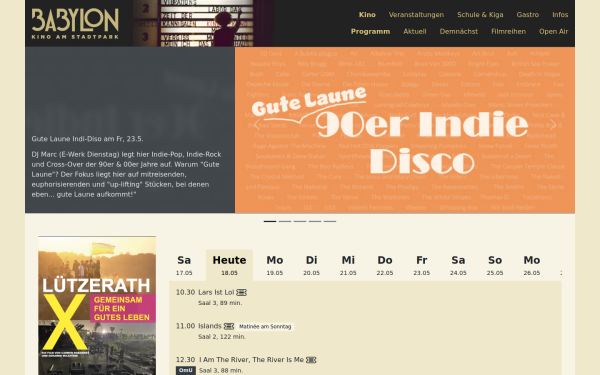Jump to the first carousel slide indicator
Image resolution: width=600 pixels, height=375 pixels.
(270, 221)
